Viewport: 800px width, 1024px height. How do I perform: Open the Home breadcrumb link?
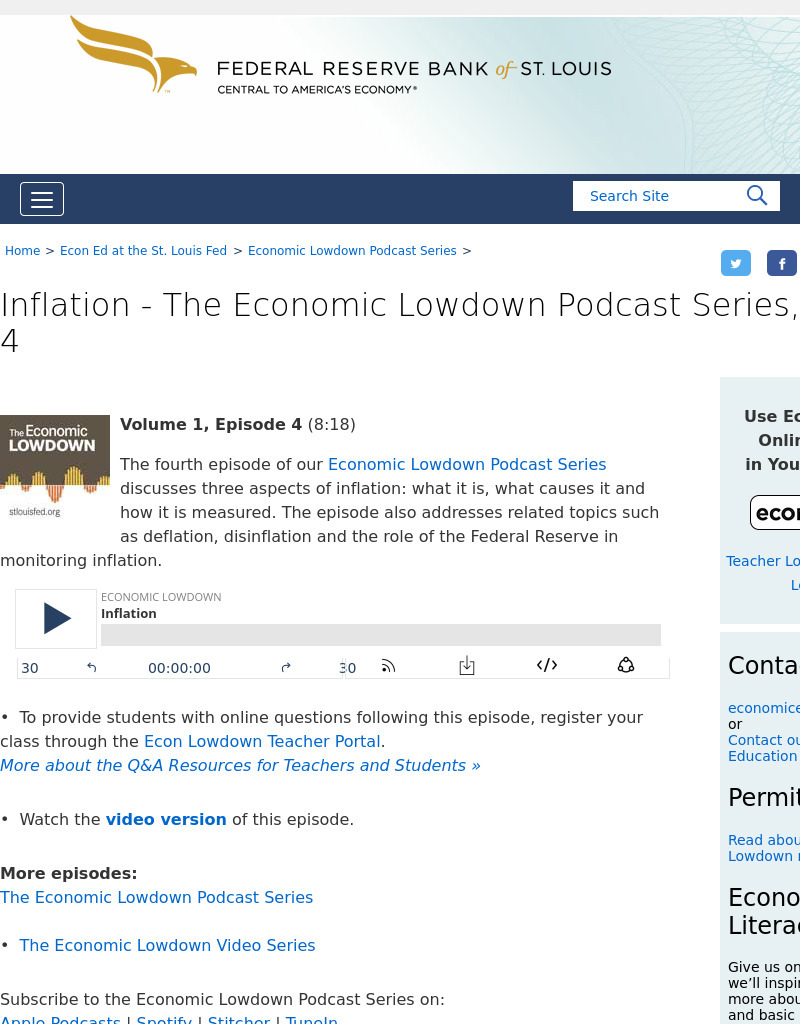pos(22,251)
